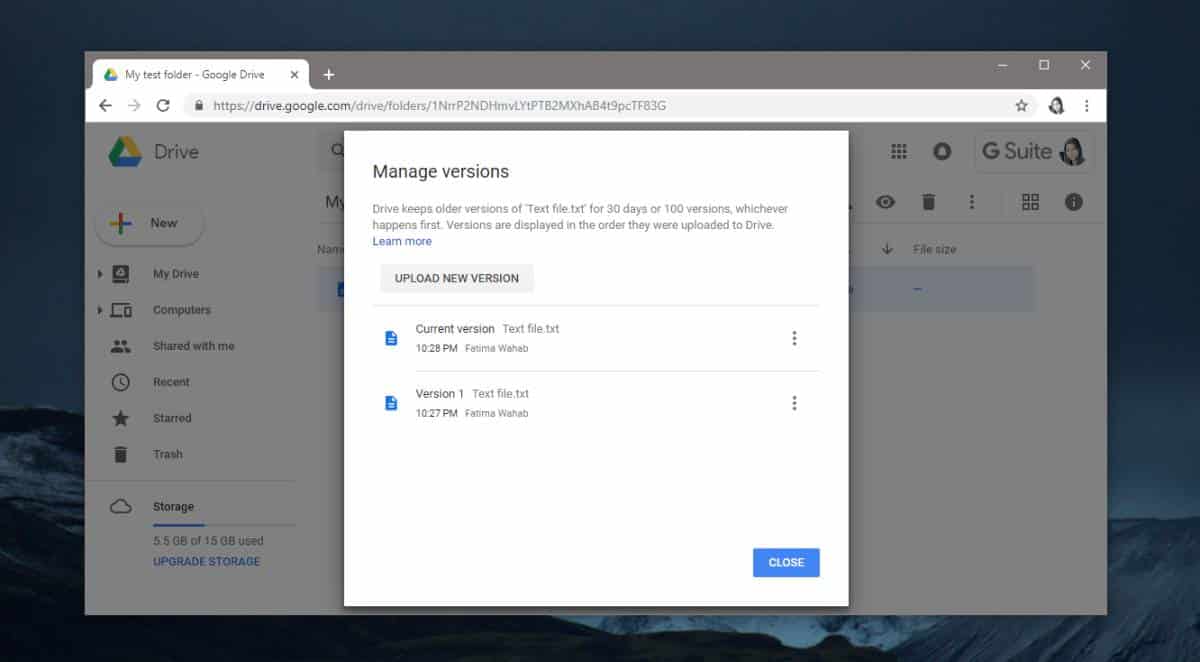Open the details pane info icon
The width and height of the screenshot is (1200, 662).
1073,201
